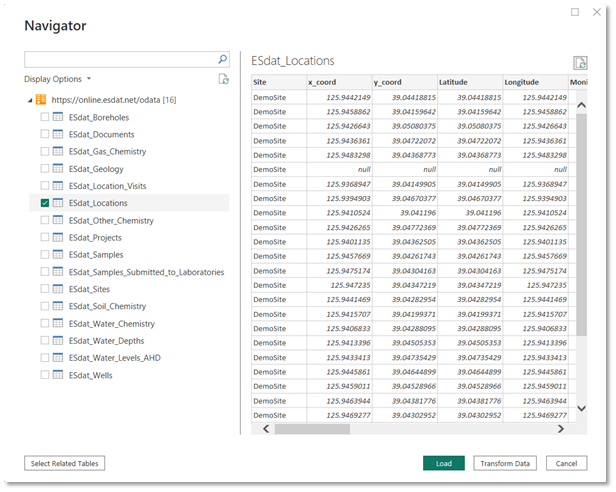Click the ESdat_Samples table icon

[x=58, y=254]
